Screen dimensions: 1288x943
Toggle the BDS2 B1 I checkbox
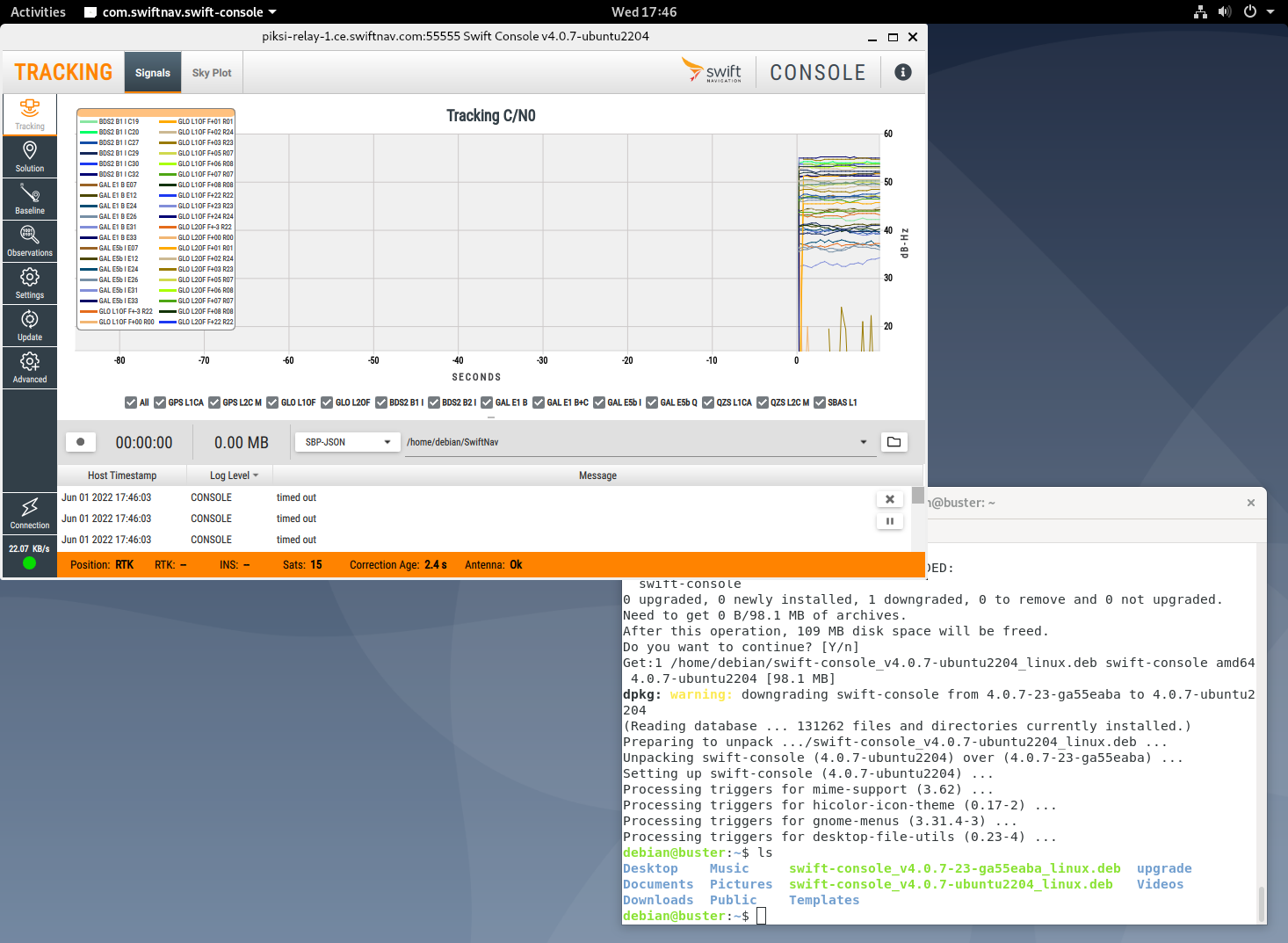pos(381,403)
